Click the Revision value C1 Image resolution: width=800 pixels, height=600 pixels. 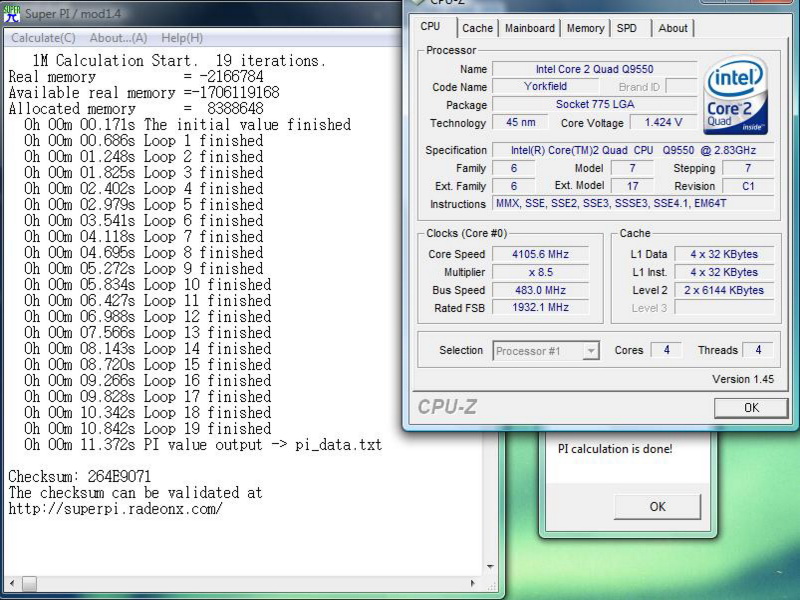point(748,186)
